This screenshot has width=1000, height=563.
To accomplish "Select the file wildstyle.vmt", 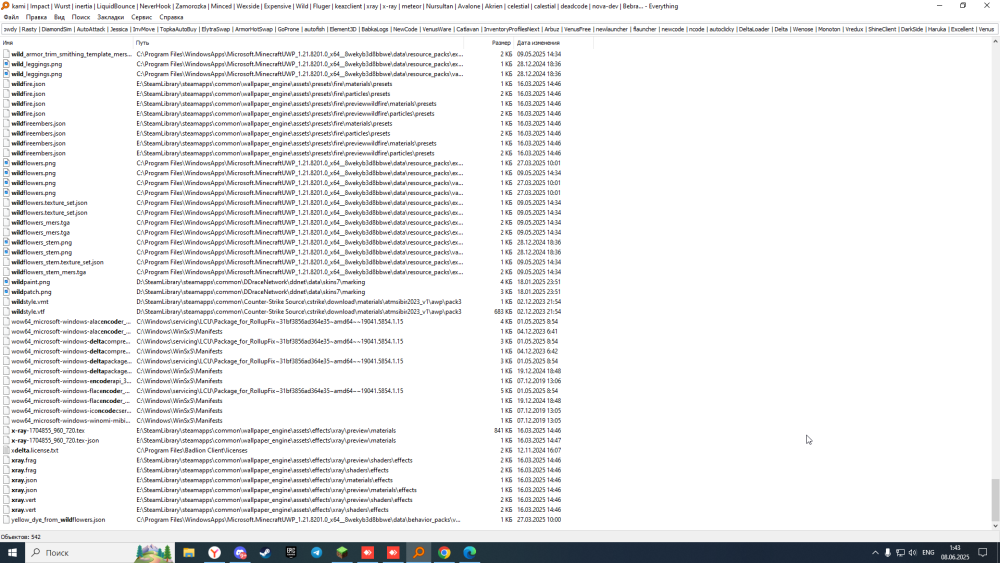I will click(29, 302).
